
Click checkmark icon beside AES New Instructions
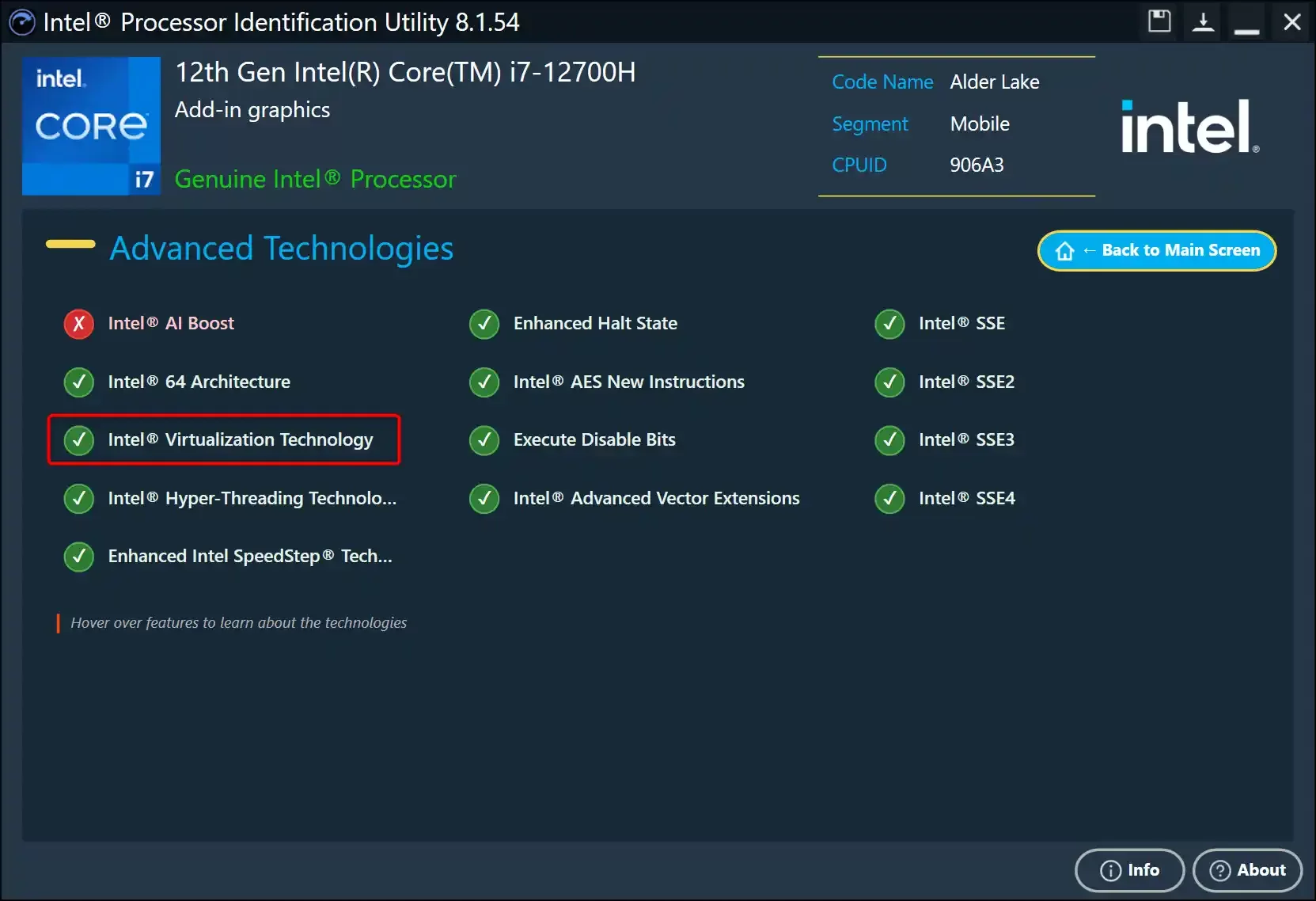(484, 382)
